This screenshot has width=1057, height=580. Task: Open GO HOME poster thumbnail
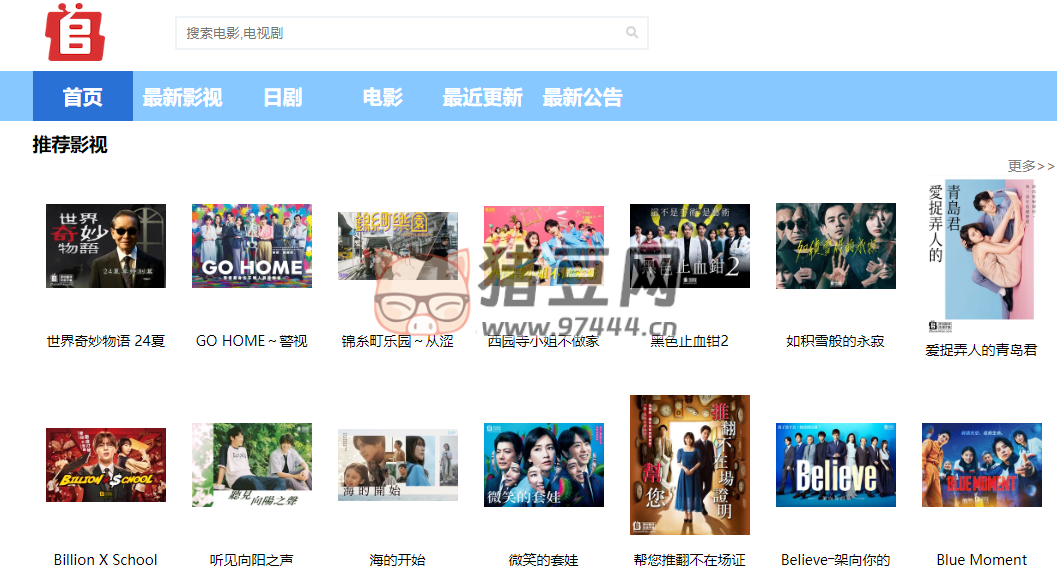point(252,246)
